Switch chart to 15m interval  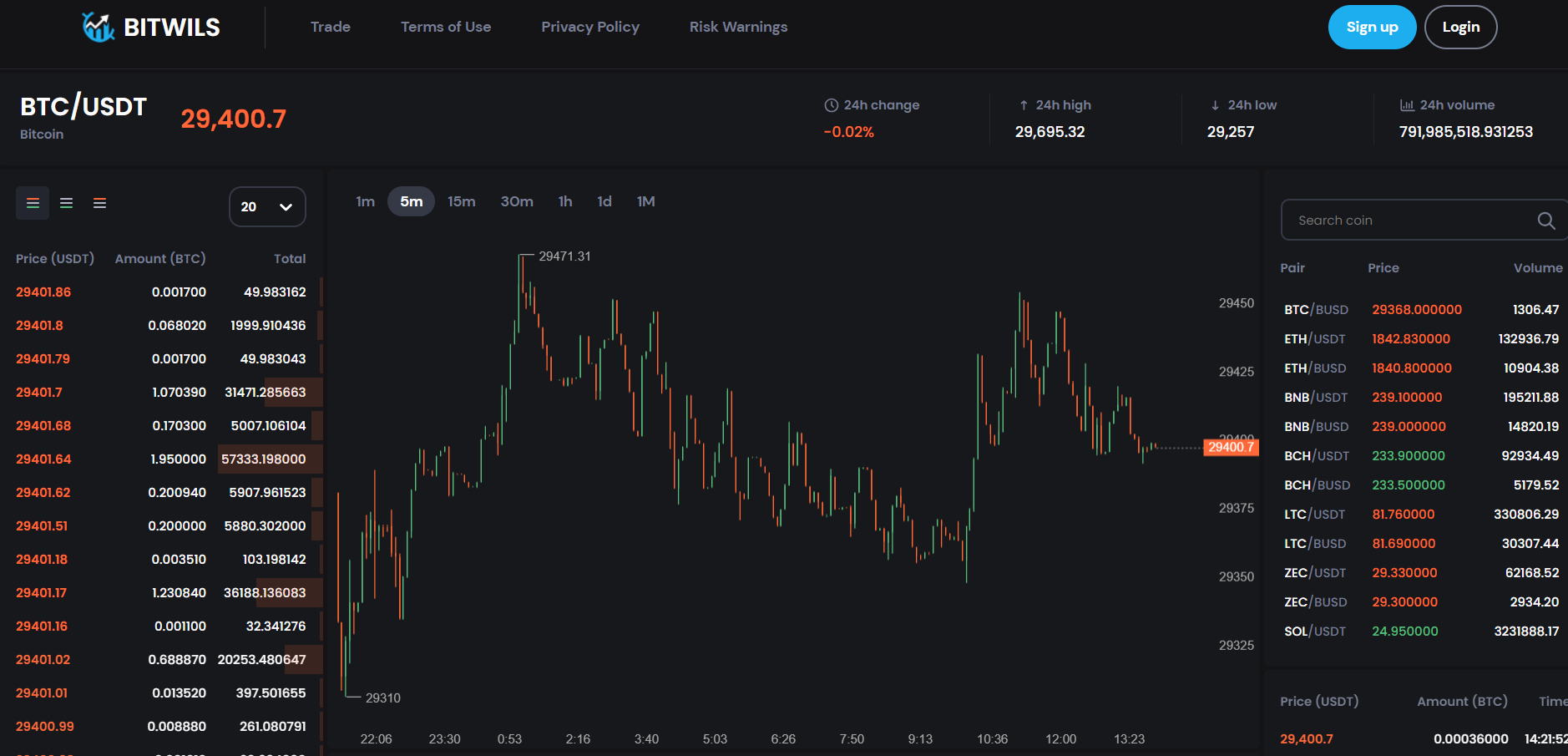point(461,201)
